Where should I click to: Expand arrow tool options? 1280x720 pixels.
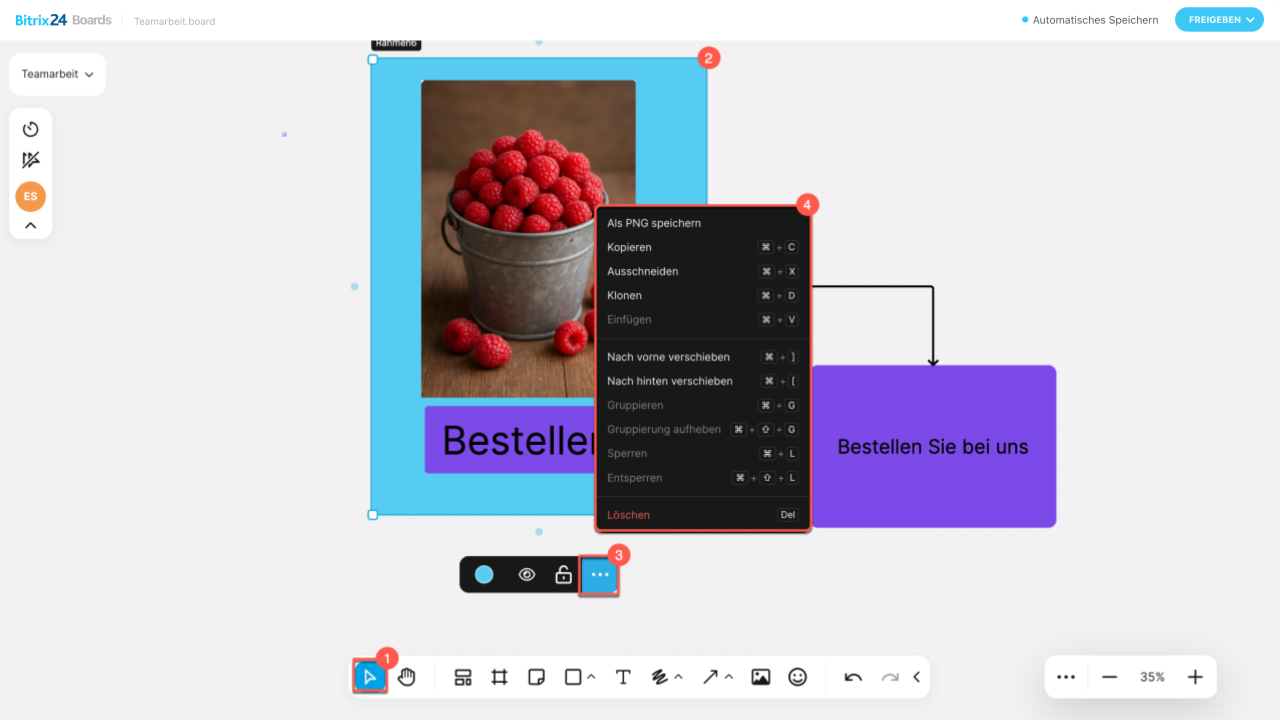pos(729,677)
